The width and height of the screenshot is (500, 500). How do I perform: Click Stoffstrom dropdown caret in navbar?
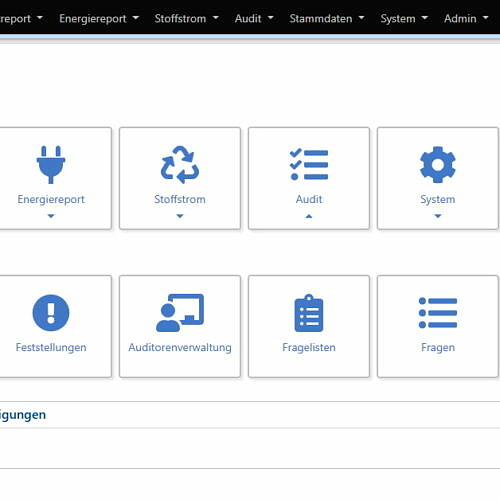click(x=216, y=17)
